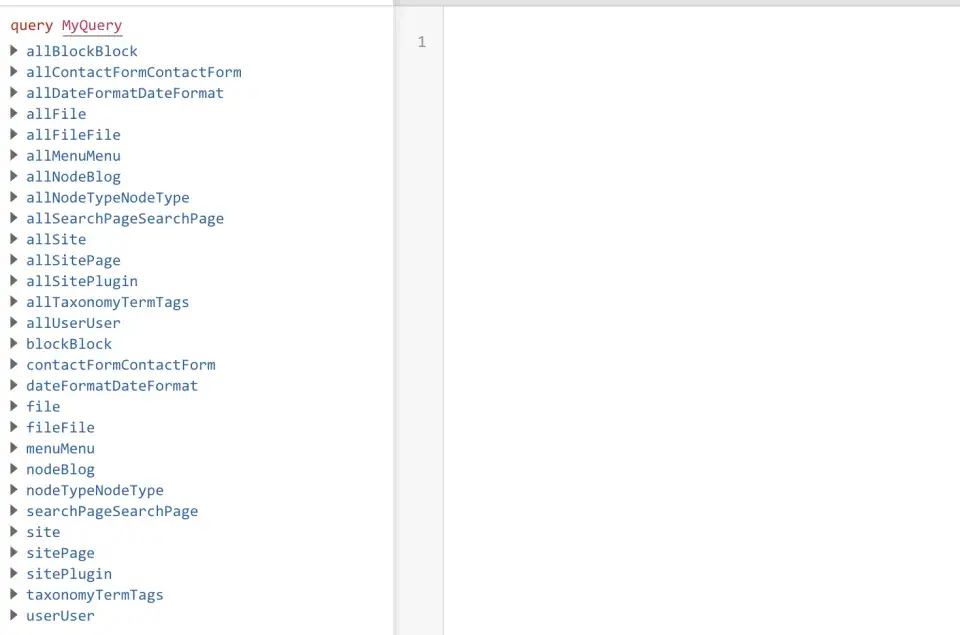Expand the allMenuMenu arrow
This screenshot has width=960, height=635.
click(x=13, y=154)
